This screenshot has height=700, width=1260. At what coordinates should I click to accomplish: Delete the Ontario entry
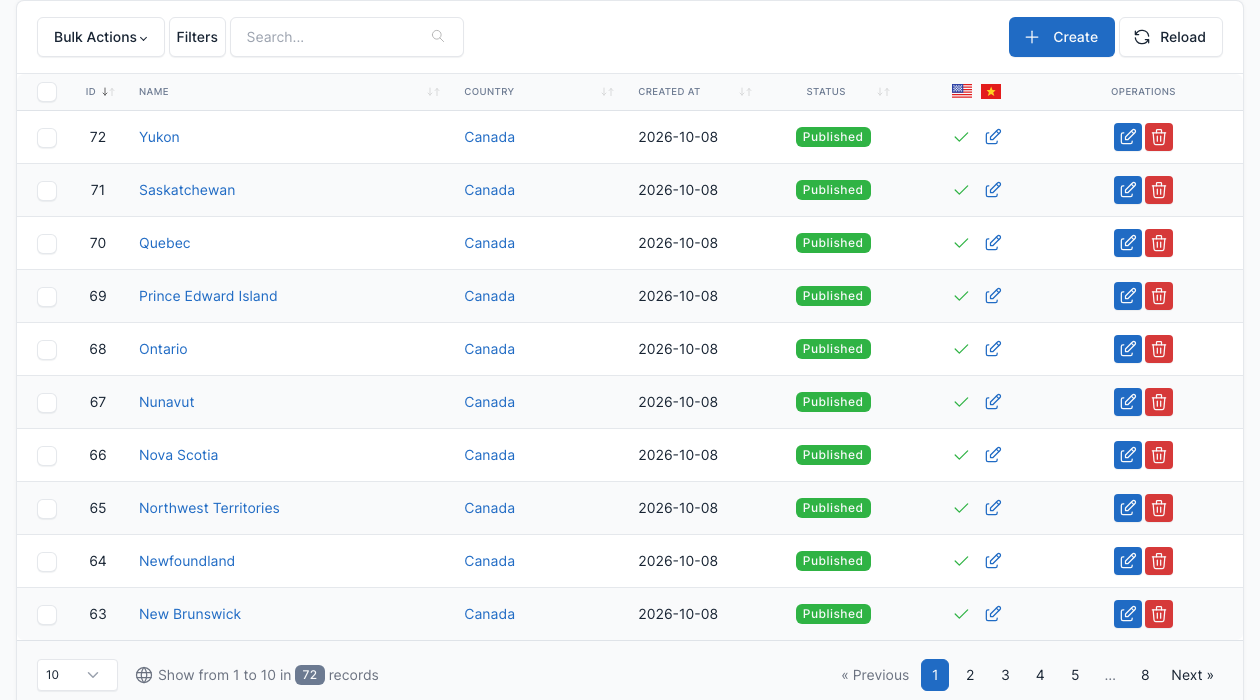coord(1159,349)
